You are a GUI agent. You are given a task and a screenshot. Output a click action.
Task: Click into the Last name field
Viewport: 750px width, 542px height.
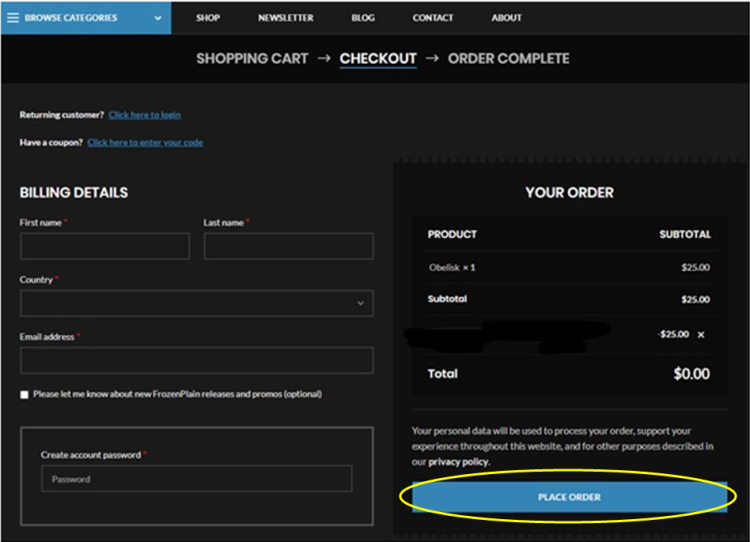(x=288, y=246)
